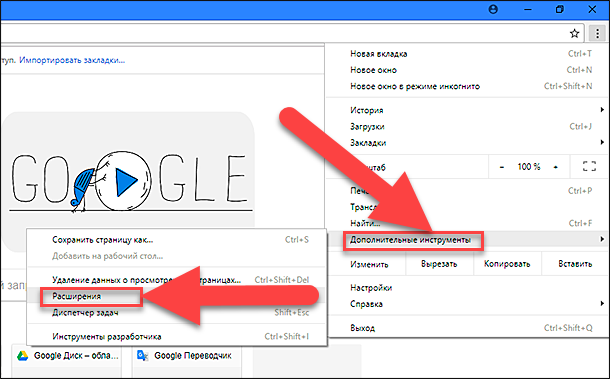Open Расширения from the submenu

[x=177, y=296]
